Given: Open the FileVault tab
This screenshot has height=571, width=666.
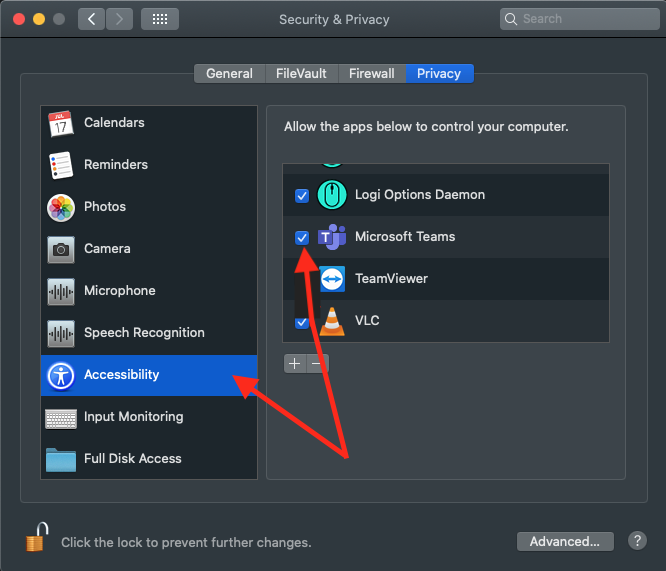Looking at the screenshot, I should click(x=300, y=74).
